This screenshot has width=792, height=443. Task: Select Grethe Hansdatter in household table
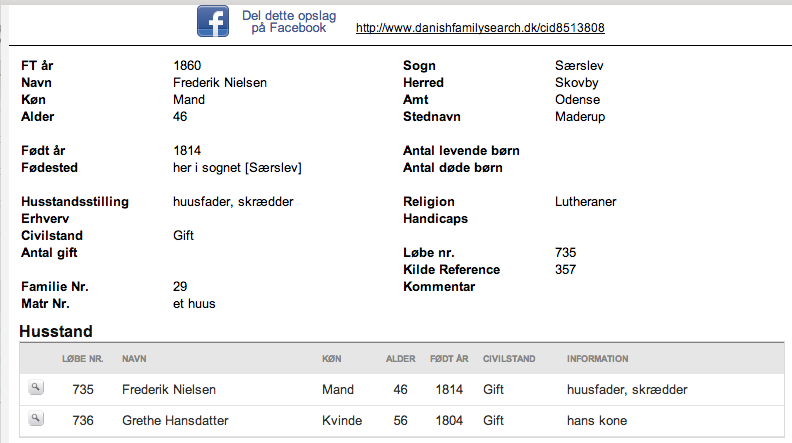point(175,420)
